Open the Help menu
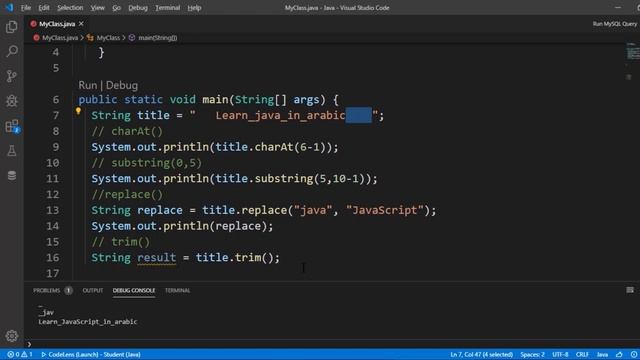 (194, 7)
